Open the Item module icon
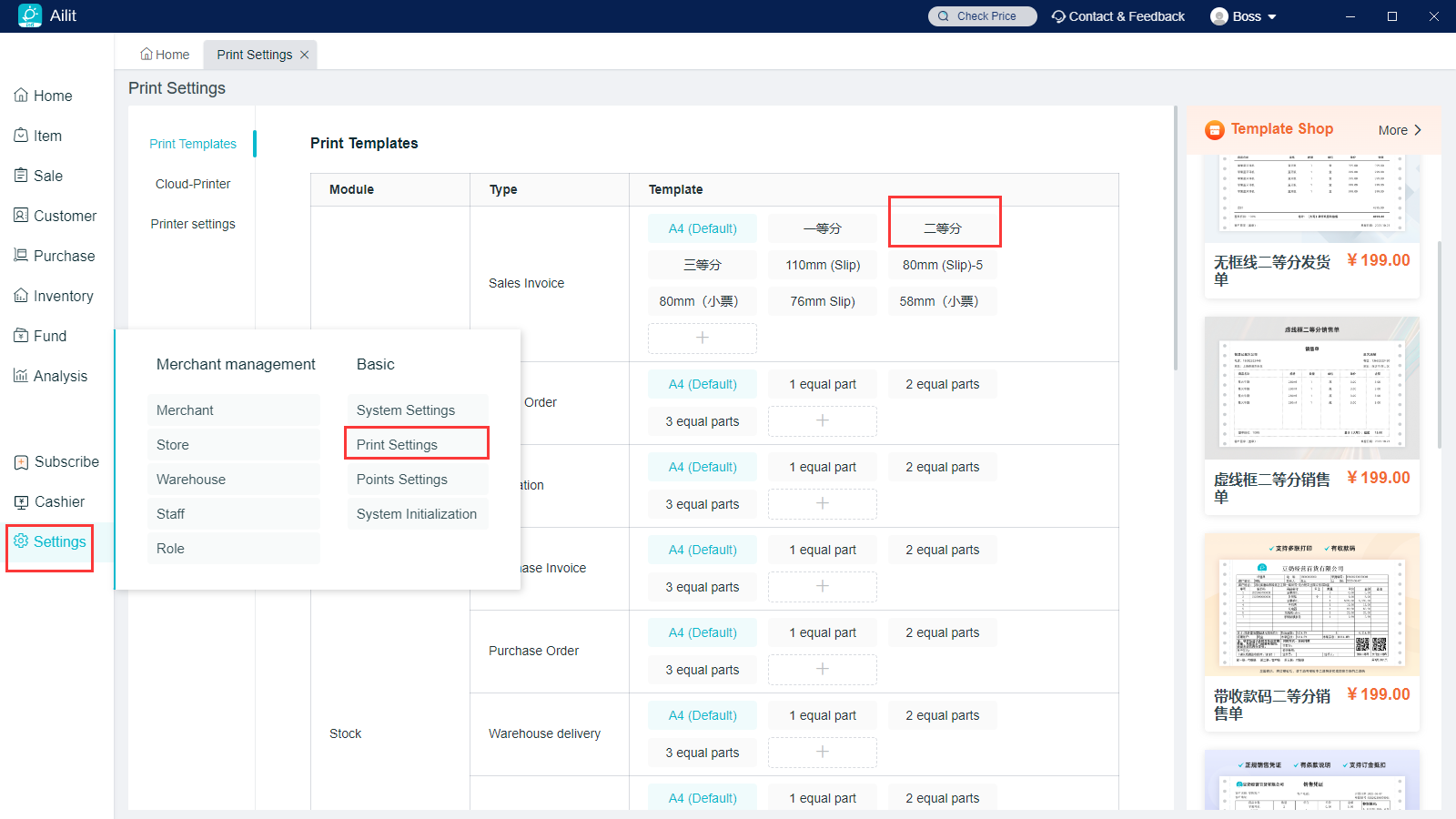This screenshot has width=1456, height=819. tap(21, 136)
